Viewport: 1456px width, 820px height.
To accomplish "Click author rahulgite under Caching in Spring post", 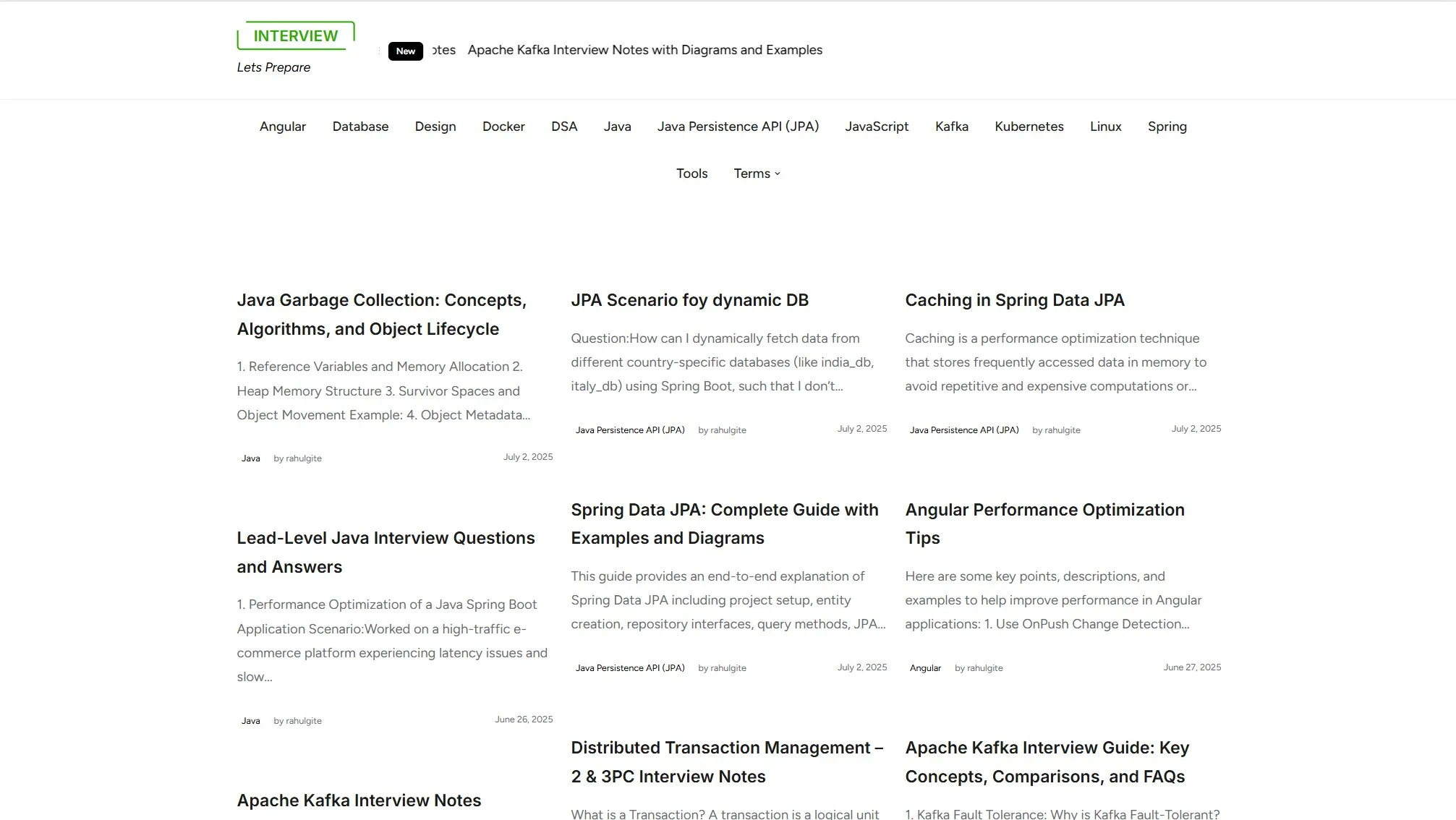I will click(x=1063, y=430).
